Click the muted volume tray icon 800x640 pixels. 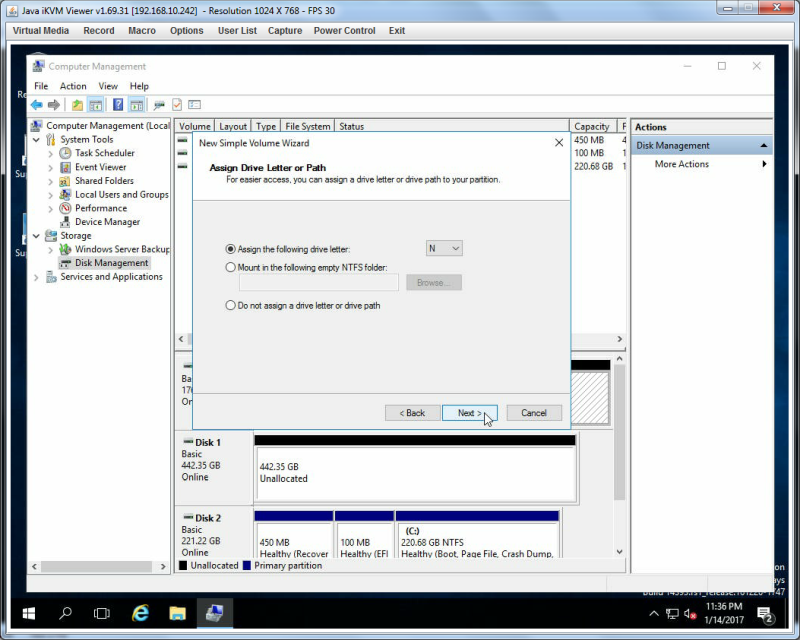[x=690, y=614]
